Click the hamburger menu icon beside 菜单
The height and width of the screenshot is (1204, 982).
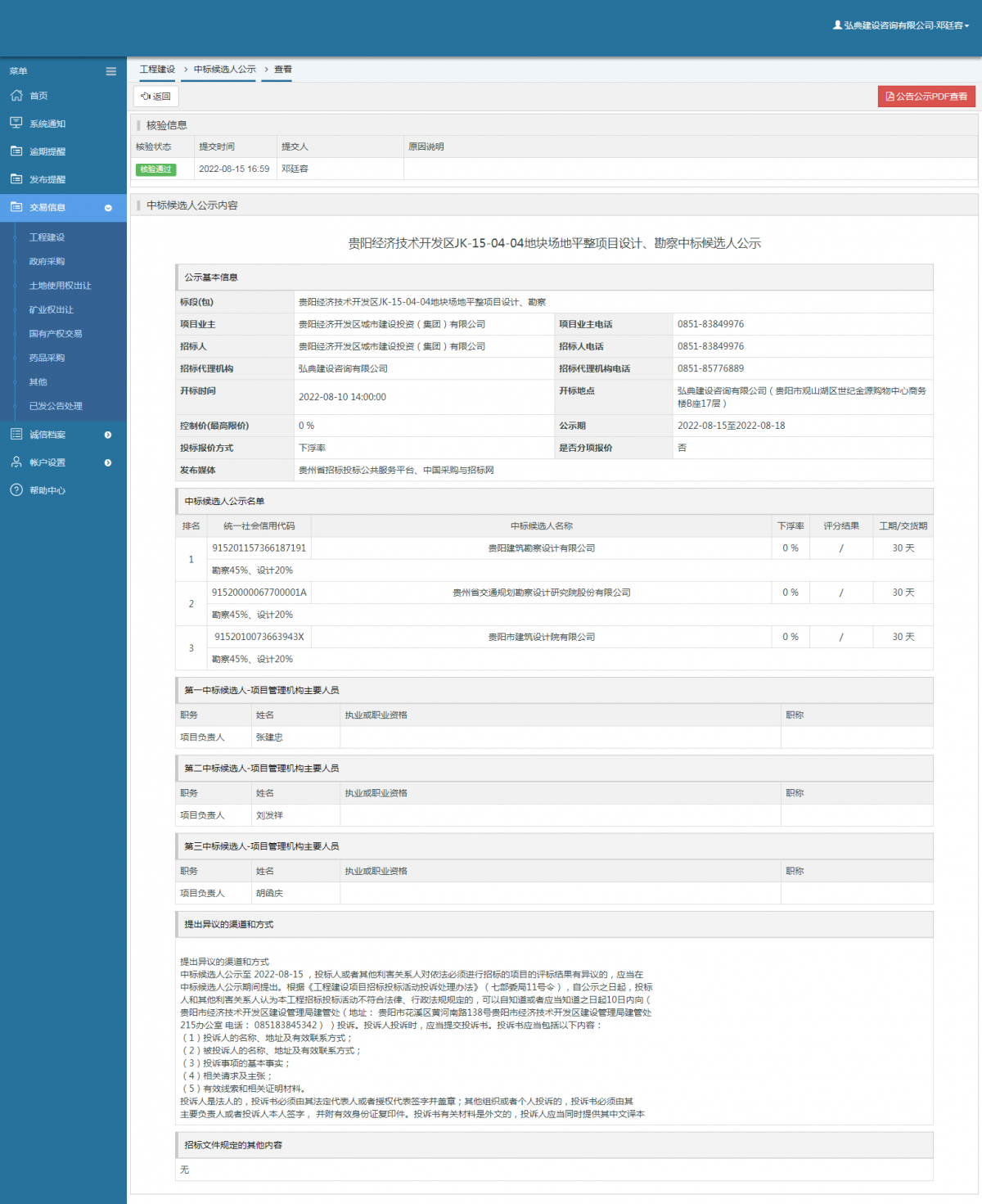tap(110, 71)
